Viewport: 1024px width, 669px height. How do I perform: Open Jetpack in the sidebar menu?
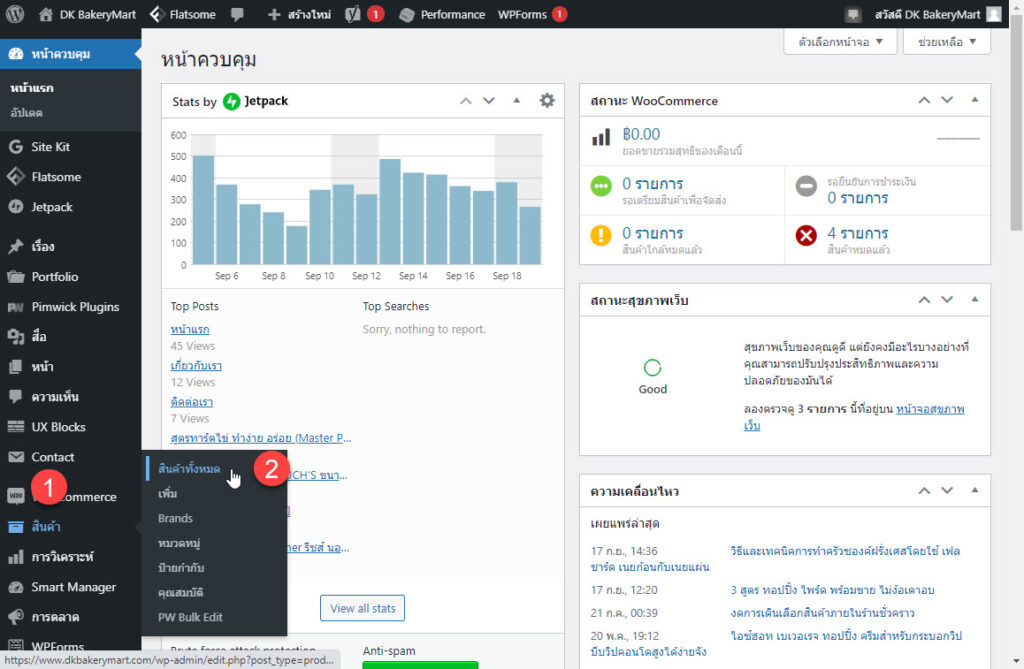pyautogui.click(x=52, y=207)
